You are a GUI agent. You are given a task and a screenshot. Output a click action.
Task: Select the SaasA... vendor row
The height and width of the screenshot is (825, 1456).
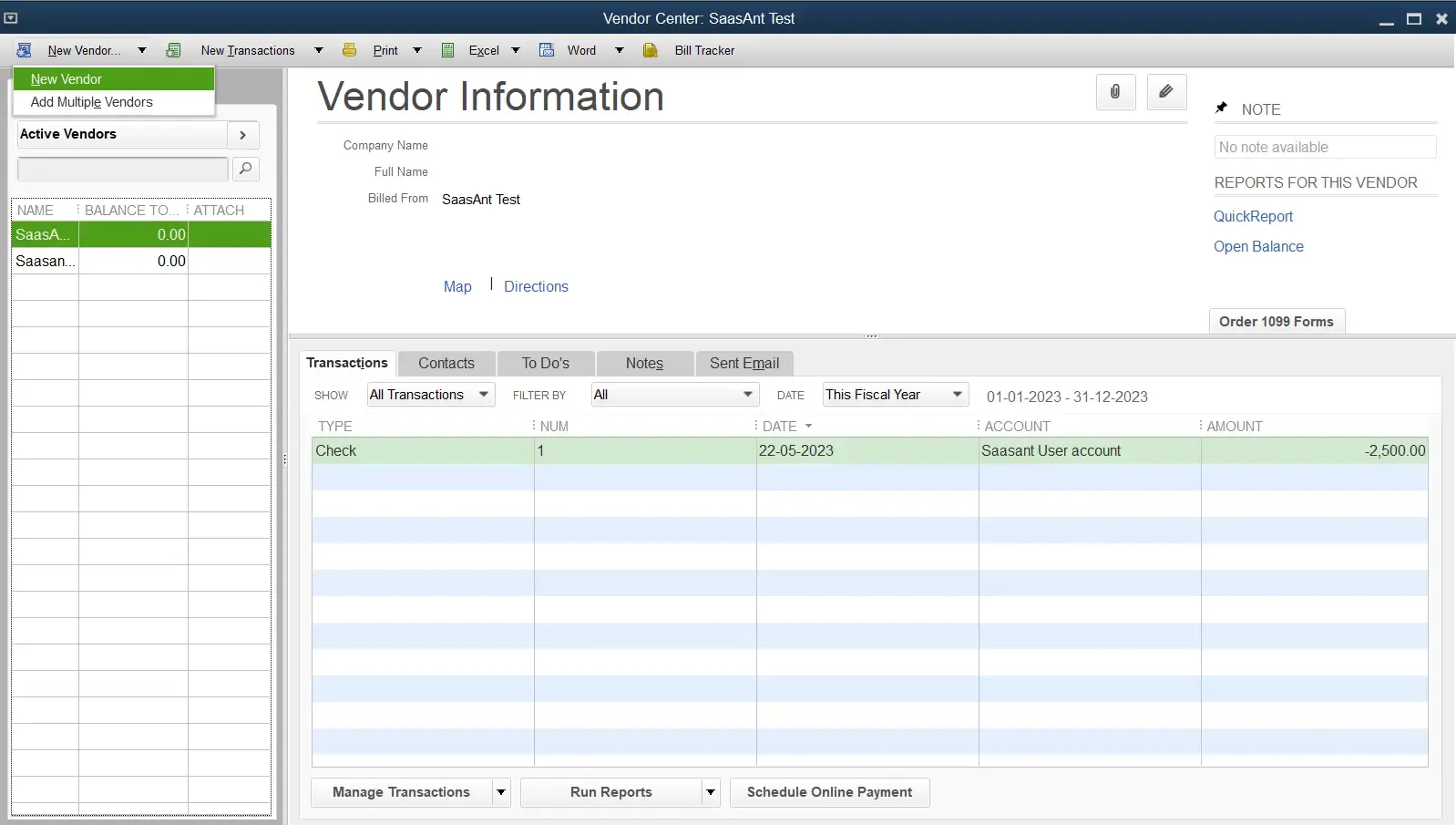tap(141, 234)
